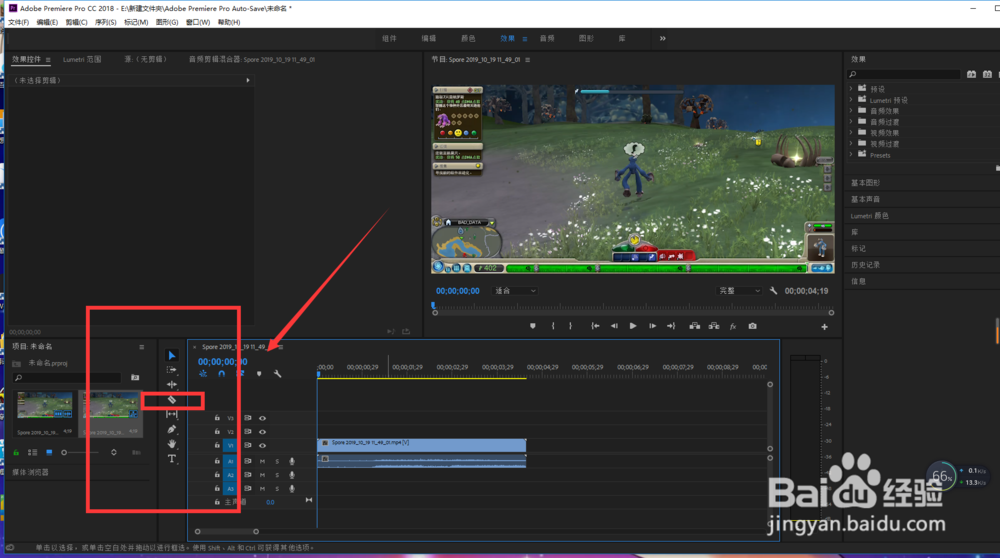Toggle sync lock on track V2

tap(247, 432)
